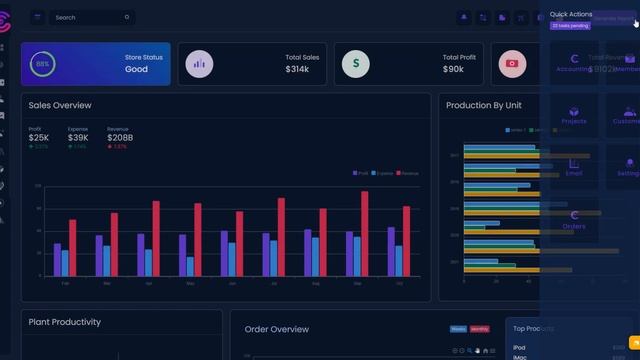Click the Plant Productivity heading

click(x=64, y=322)
